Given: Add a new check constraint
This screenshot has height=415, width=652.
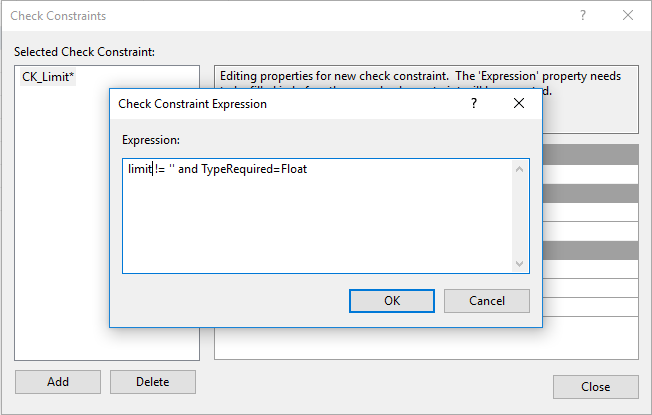Looking at the screenshot, I should (x=58, y=382).
